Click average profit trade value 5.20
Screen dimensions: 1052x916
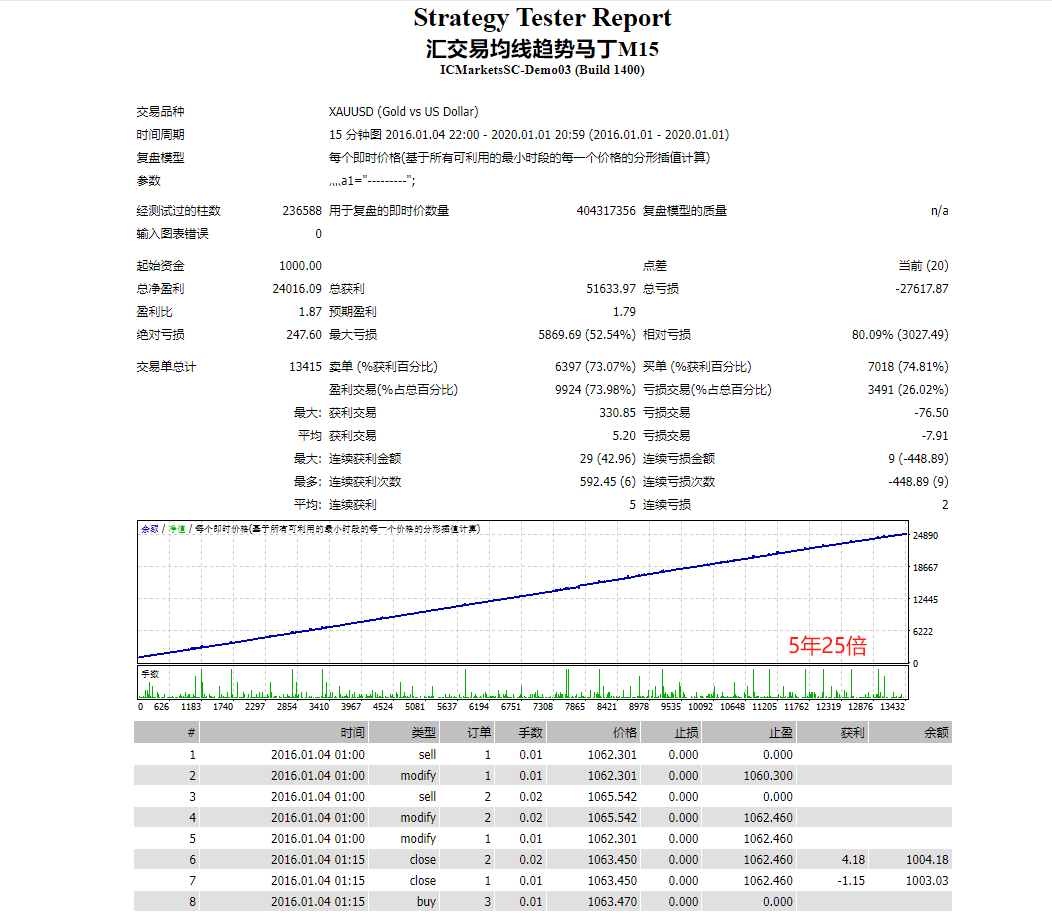coord(624,436)
